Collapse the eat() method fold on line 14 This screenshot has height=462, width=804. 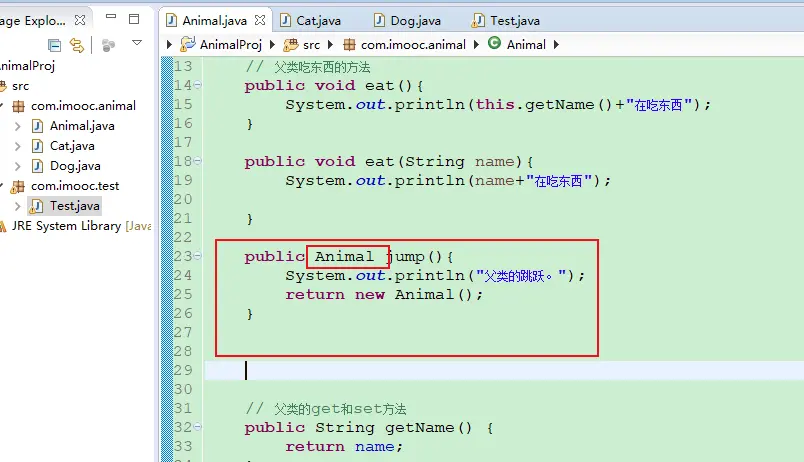[198, 86]
